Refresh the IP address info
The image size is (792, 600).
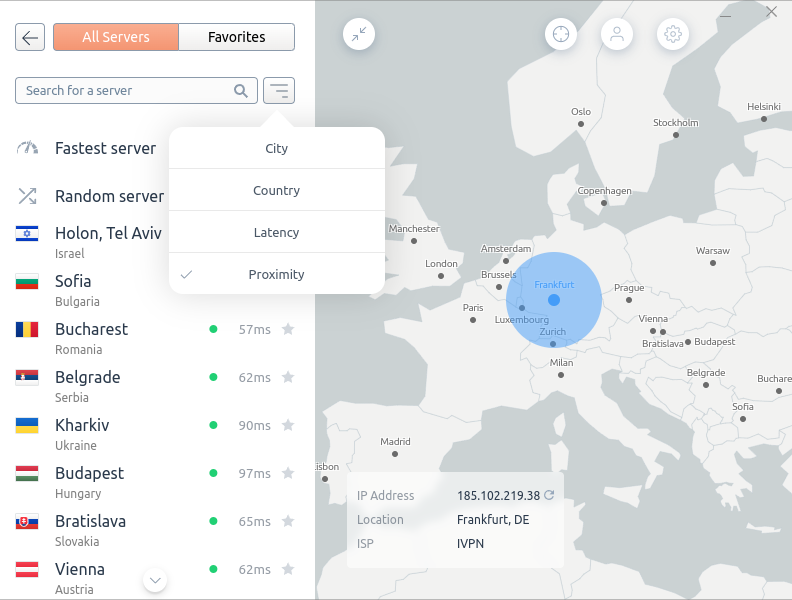click(549, 495)
